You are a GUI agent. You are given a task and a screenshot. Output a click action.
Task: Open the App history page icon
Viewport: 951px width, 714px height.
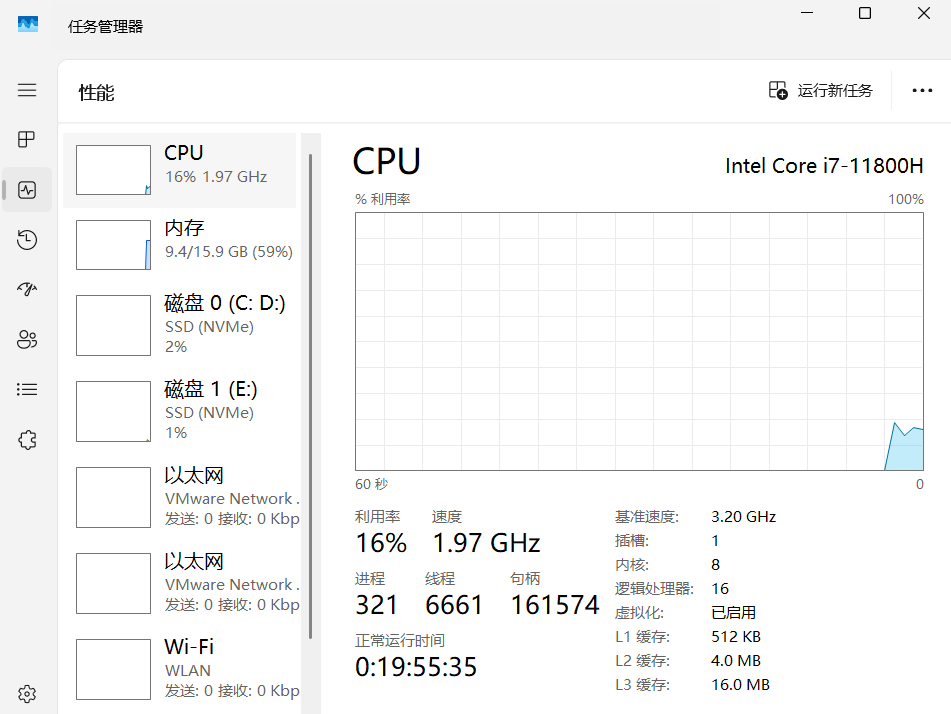tap(27, 240)
